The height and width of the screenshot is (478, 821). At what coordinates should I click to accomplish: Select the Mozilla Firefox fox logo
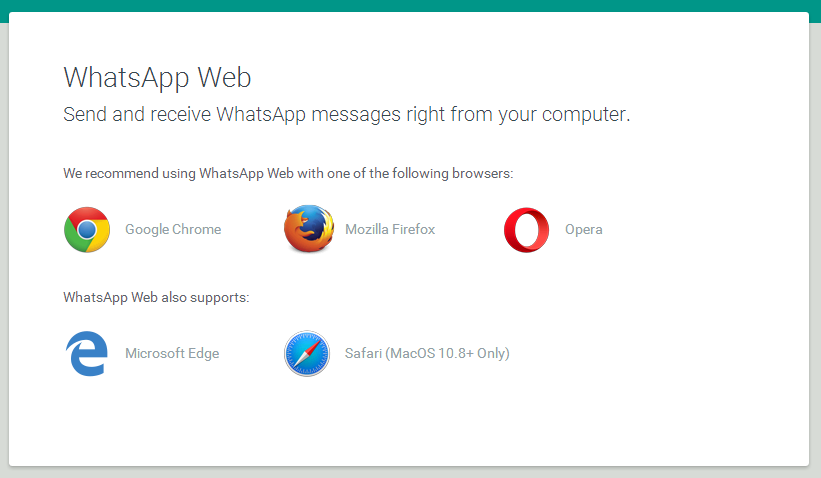click(x=309, y=229)
